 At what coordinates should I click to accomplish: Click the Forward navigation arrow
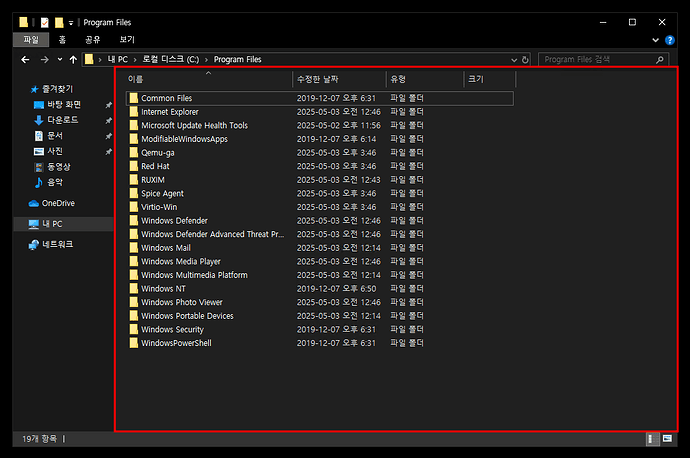(x=44, y=59)
